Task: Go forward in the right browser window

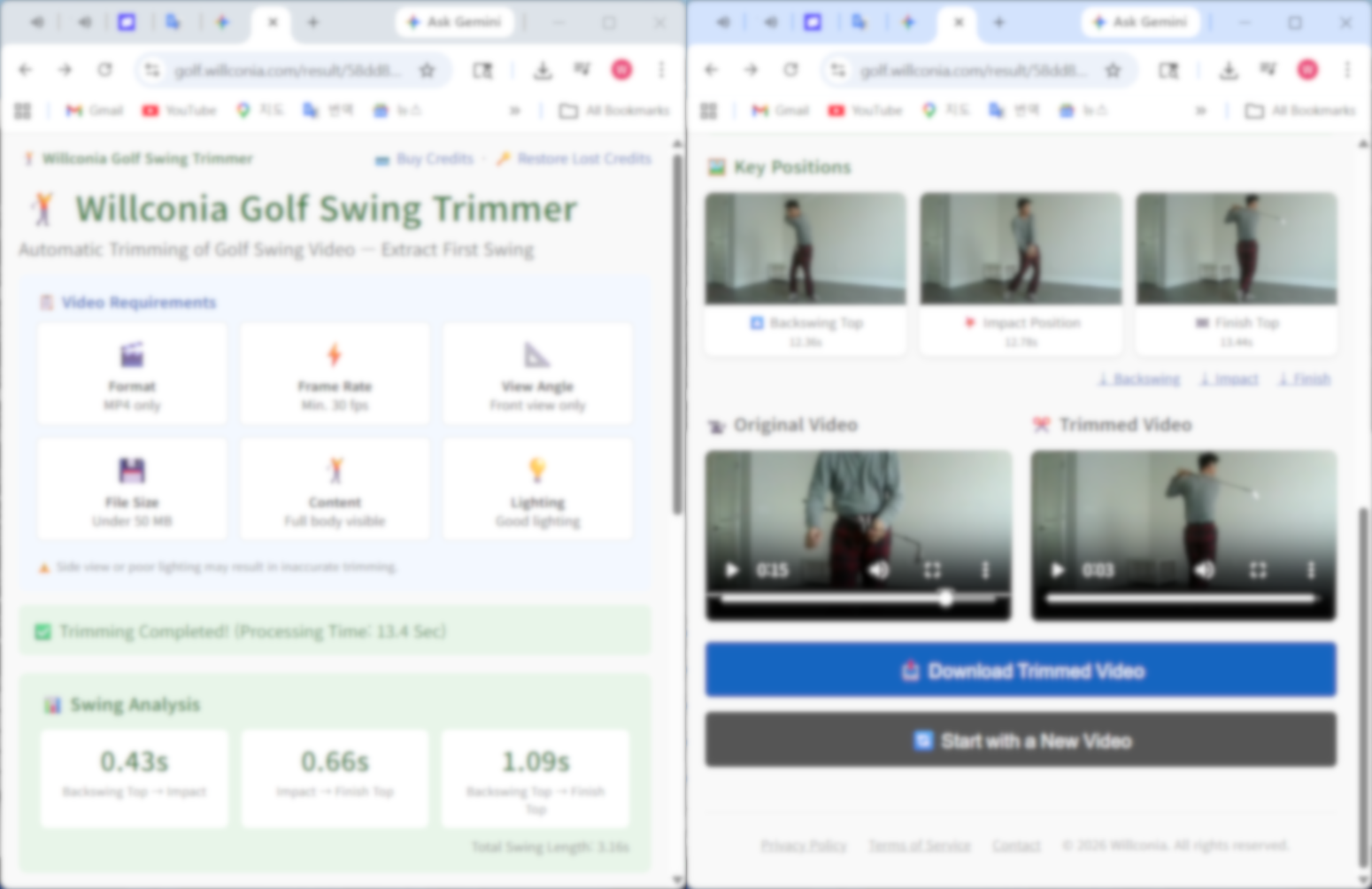Action: point(751,69)
